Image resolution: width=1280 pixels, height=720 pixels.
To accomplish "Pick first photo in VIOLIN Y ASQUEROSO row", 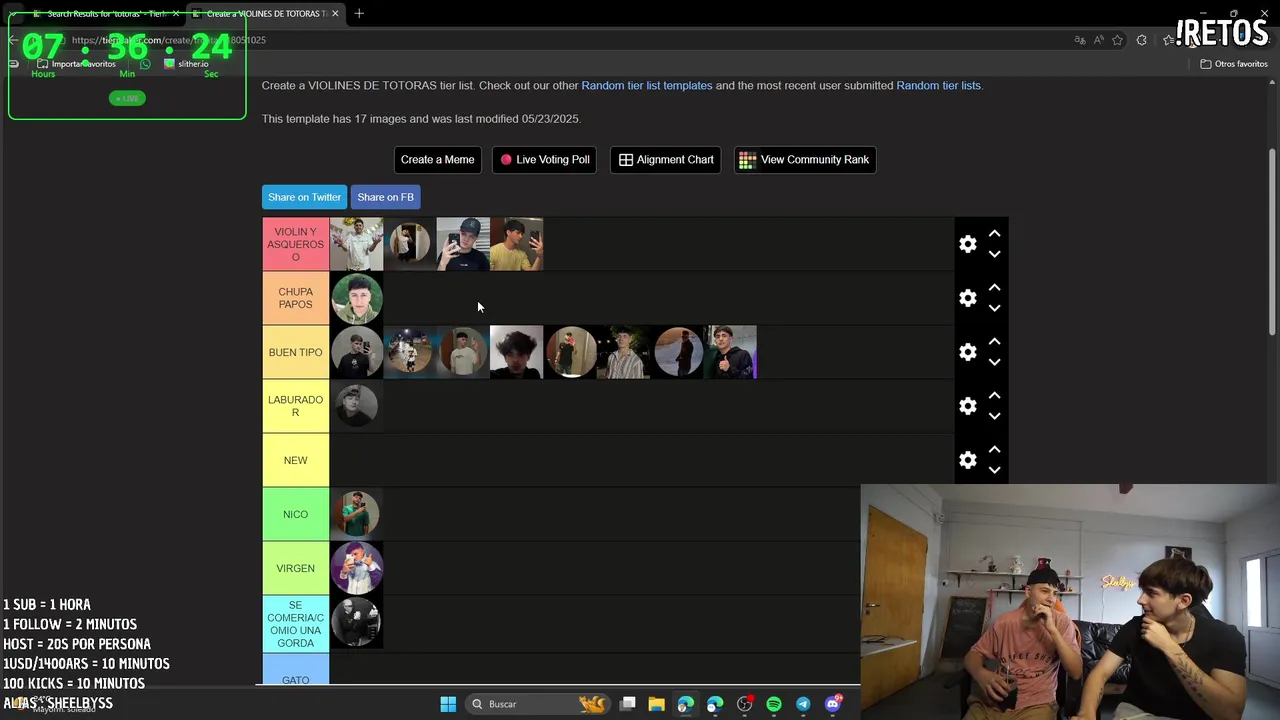I will (356, 244).
